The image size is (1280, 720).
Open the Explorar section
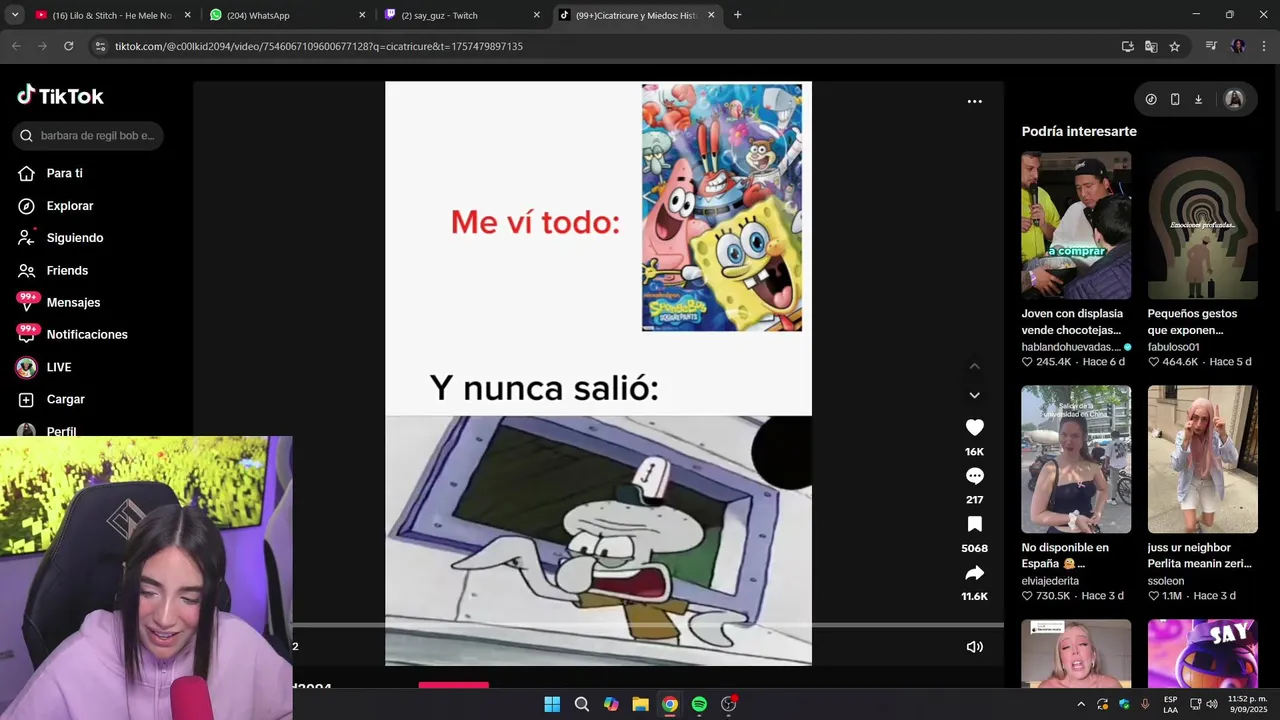point(69,206)
